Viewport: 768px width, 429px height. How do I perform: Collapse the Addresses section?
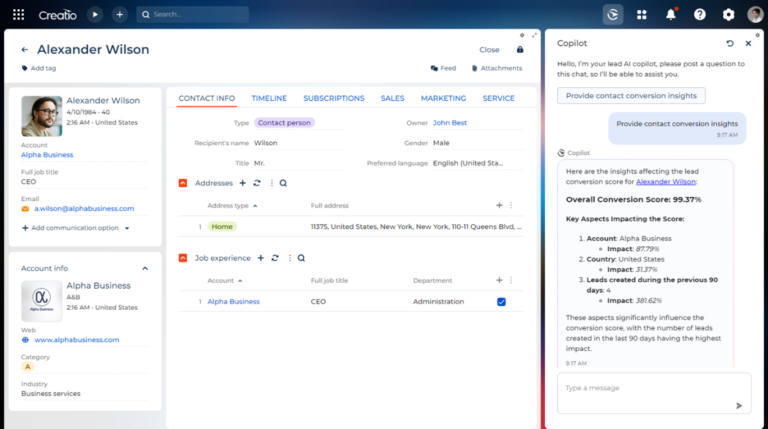[183, 183]
